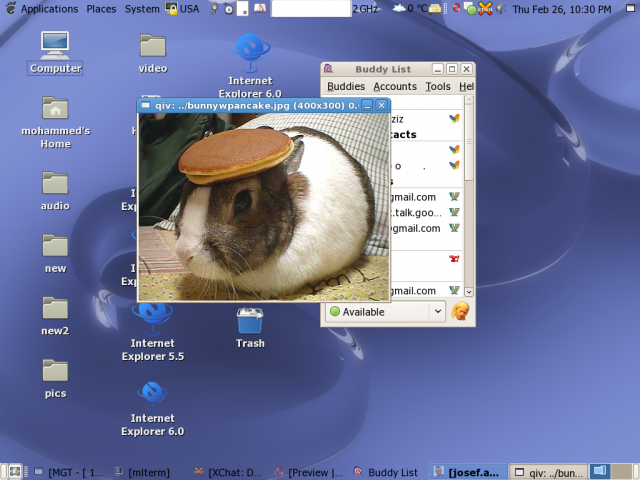Click the Yahoo protocol icon in Buddy List
Image resolution: width=640 pixels, height=480 pixels.
[x=454, y=258]
